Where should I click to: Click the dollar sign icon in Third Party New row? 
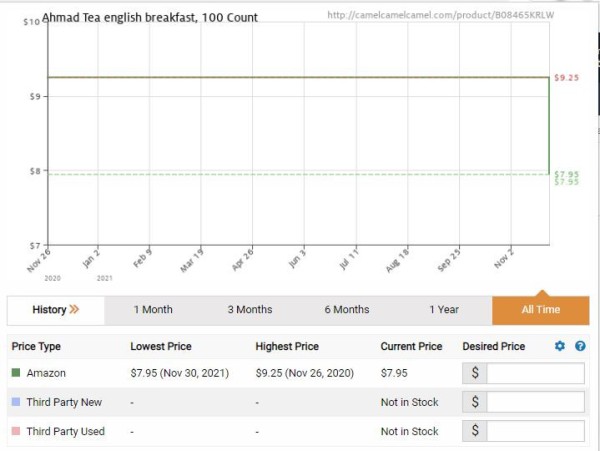(x=474, y=402)
